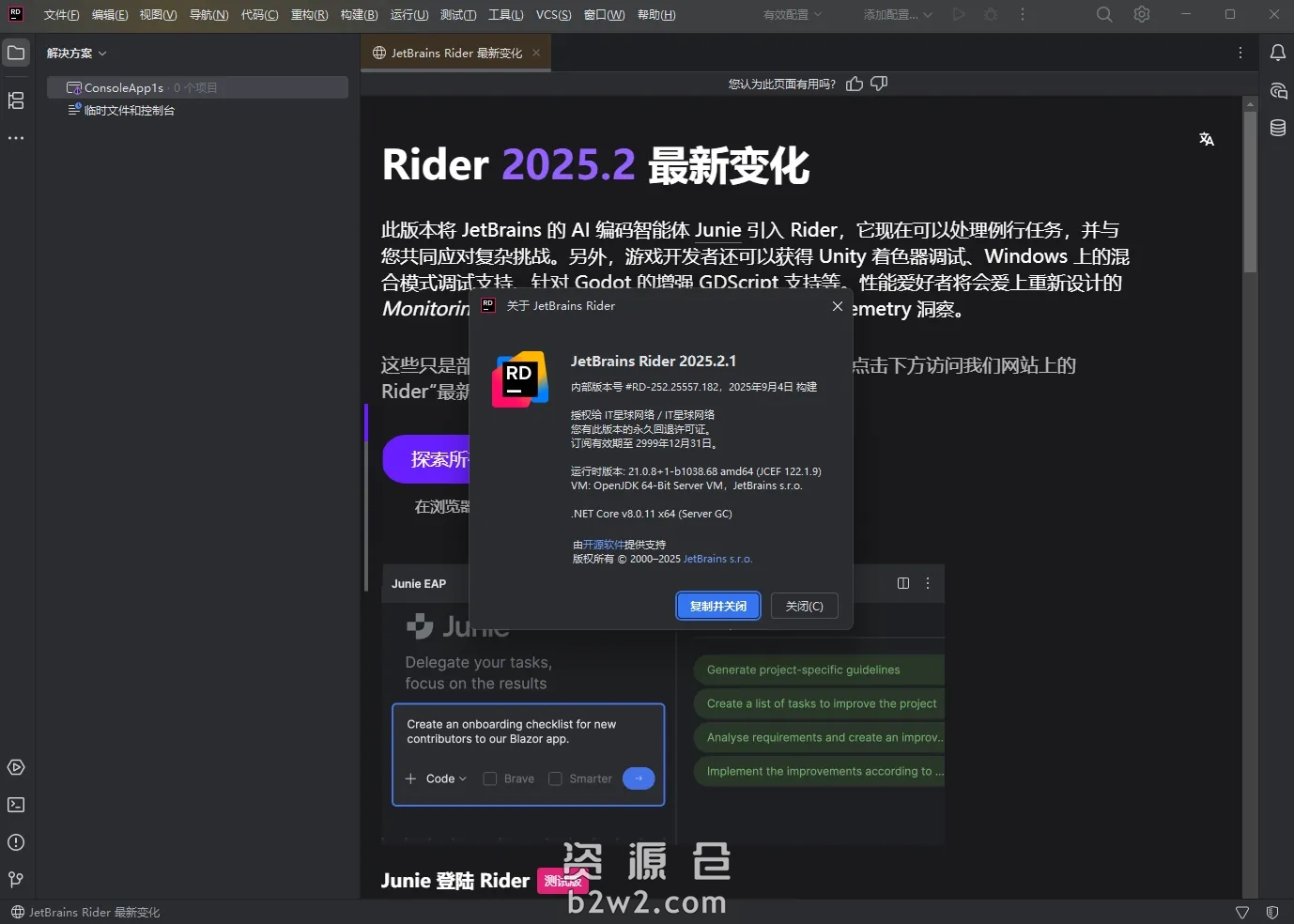1294x924 pixels.
Task: Click the thumbs down feedback icon
Action: coord(879,85)
